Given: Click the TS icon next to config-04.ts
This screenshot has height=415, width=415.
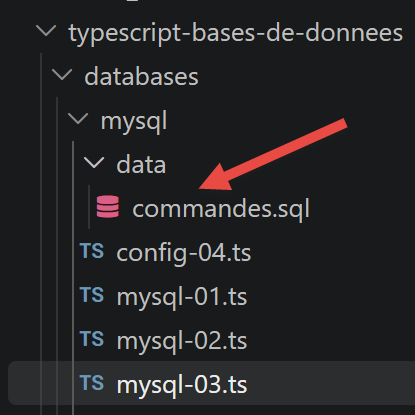Looking at the screenshot, I should coord(92,251).
